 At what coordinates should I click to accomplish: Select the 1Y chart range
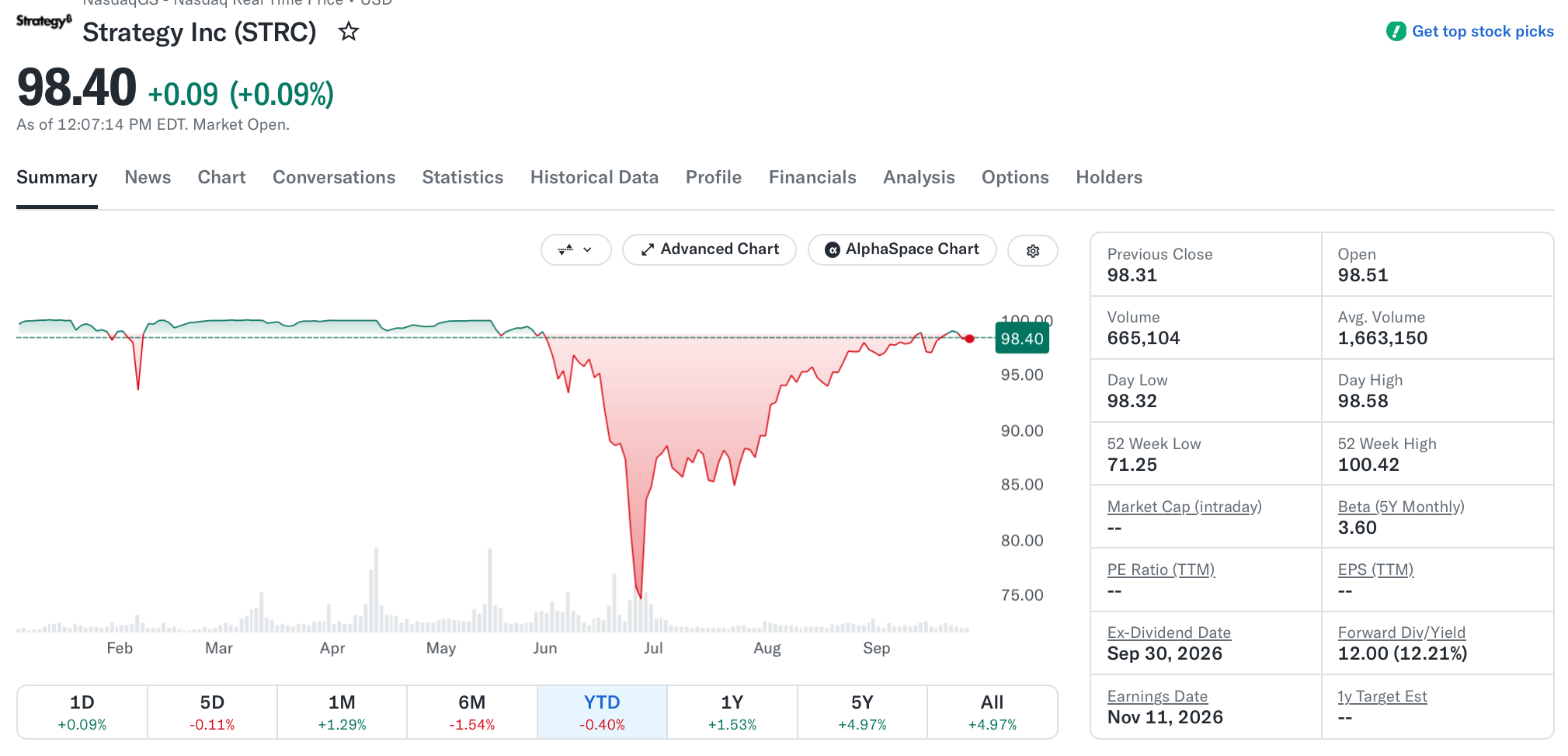(732, 712)
